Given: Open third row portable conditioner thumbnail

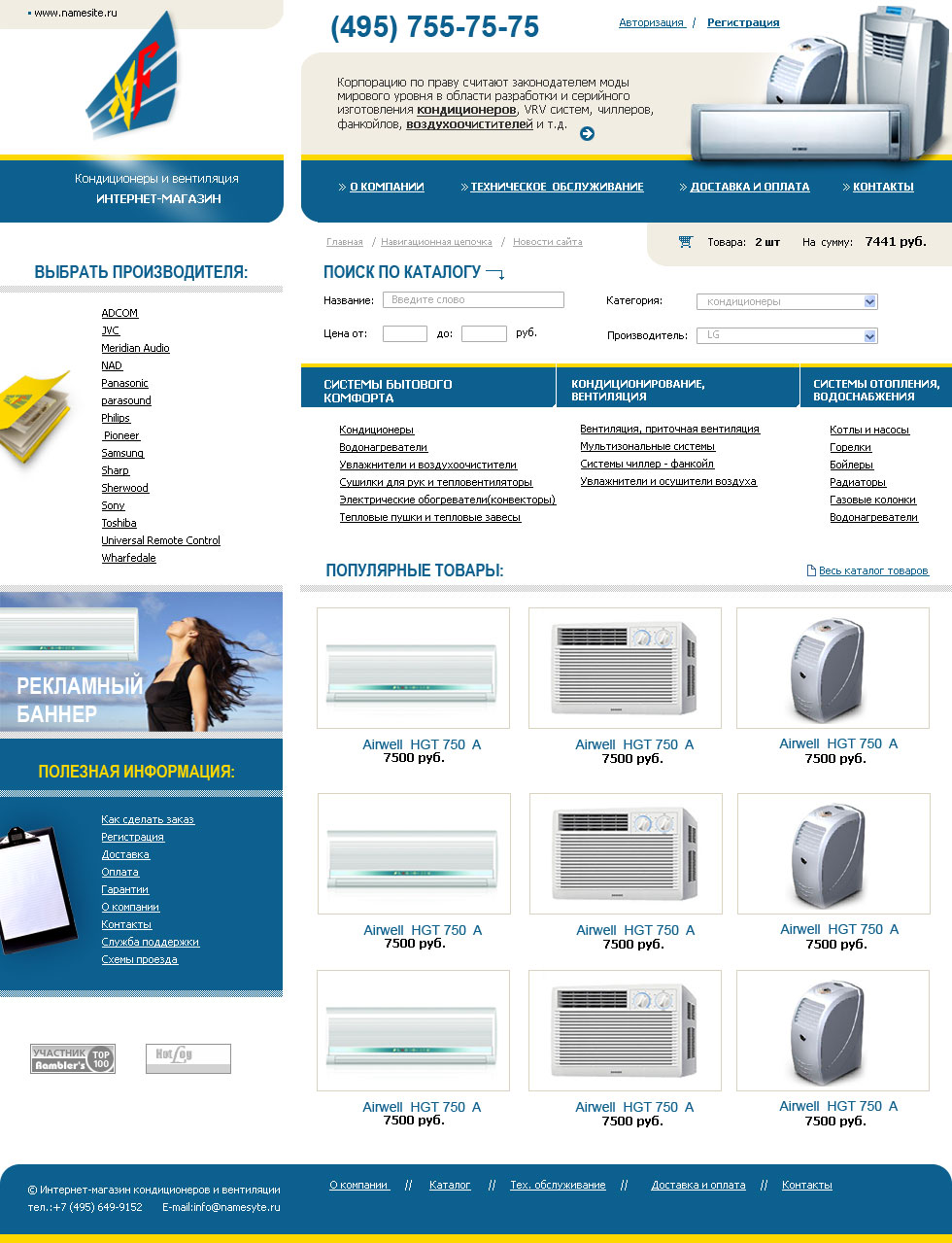Looking at the screenshot, I should tap(833, 1030).
